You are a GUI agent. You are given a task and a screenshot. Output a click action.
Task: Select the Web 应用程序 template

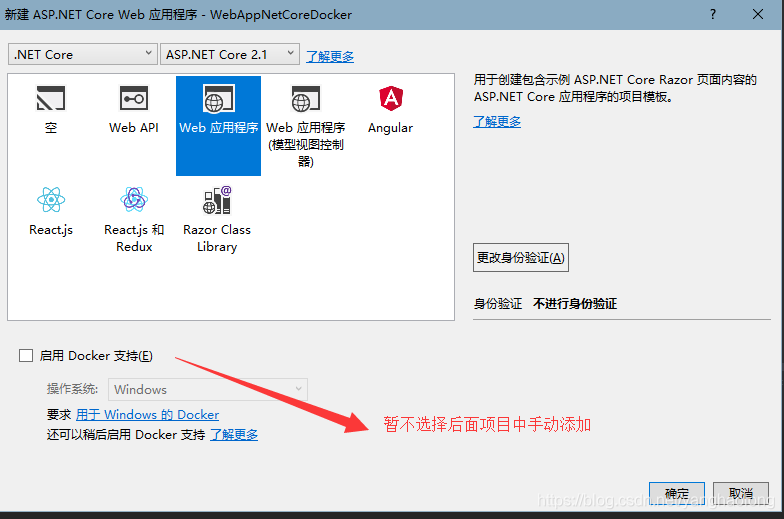[218, 126]
